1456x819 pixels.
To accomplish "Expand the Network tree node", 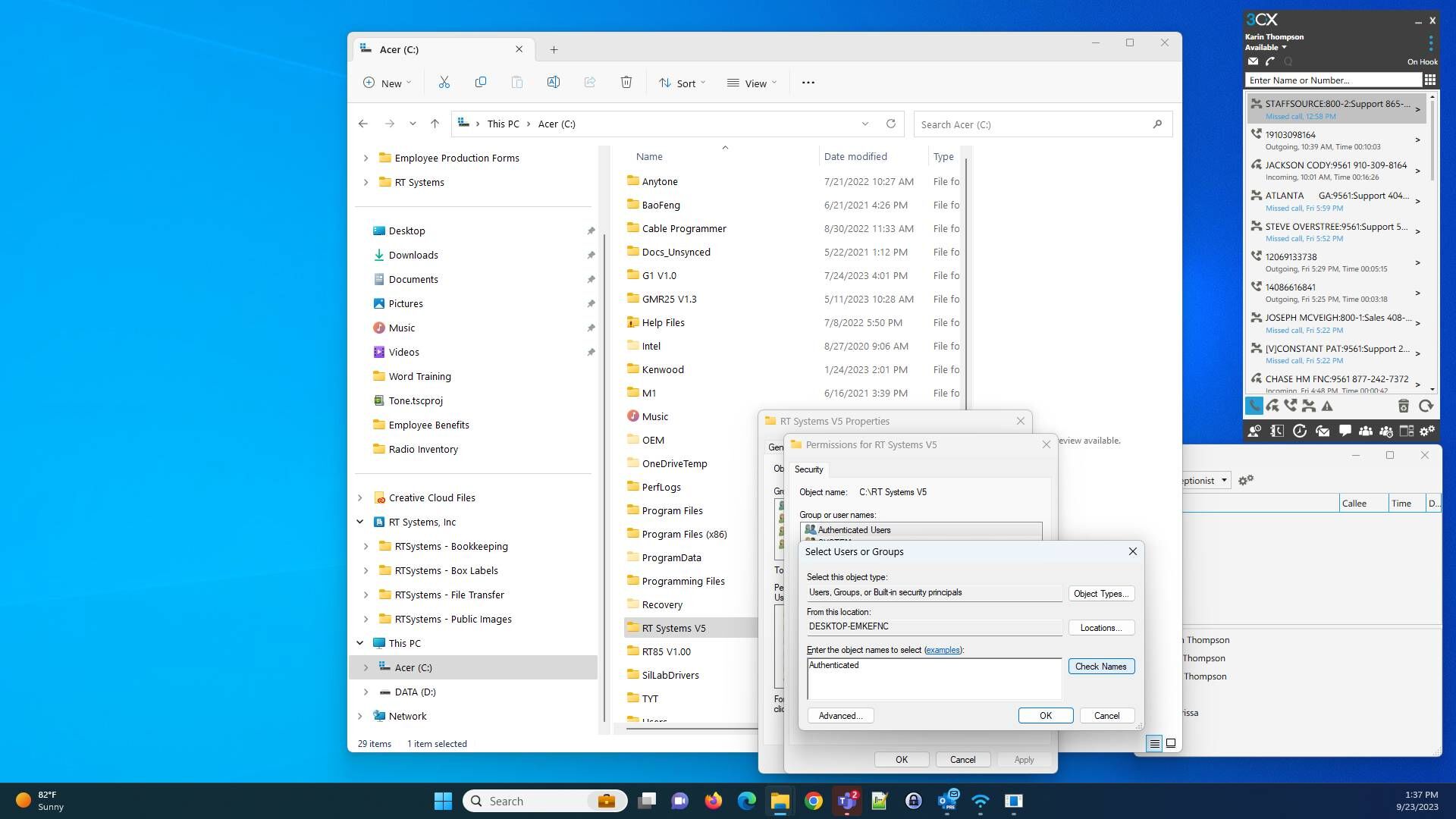I will [x=359, y=716].
